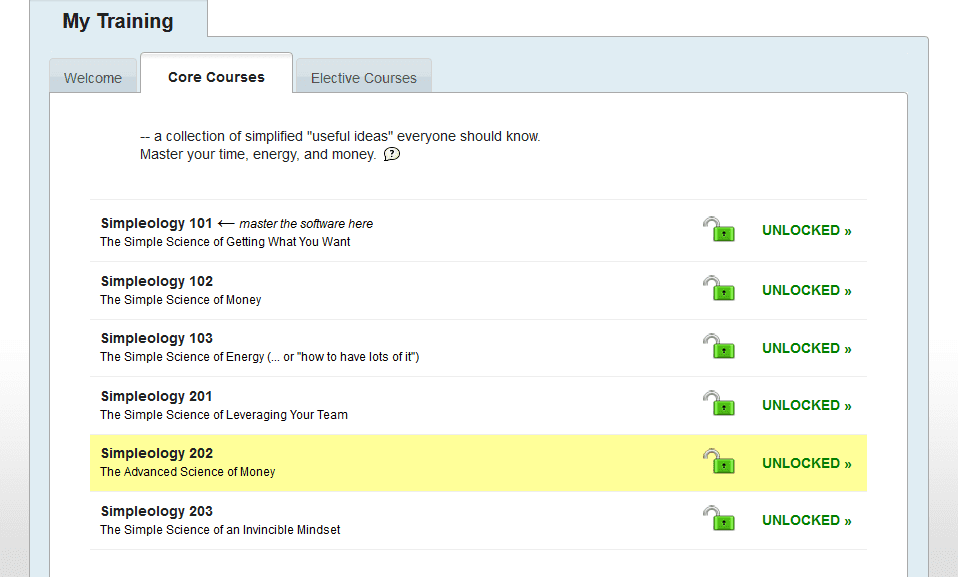Click the Simpleology 101 course title
Viewport: 958px width, 577px height.
click(156, 223)
